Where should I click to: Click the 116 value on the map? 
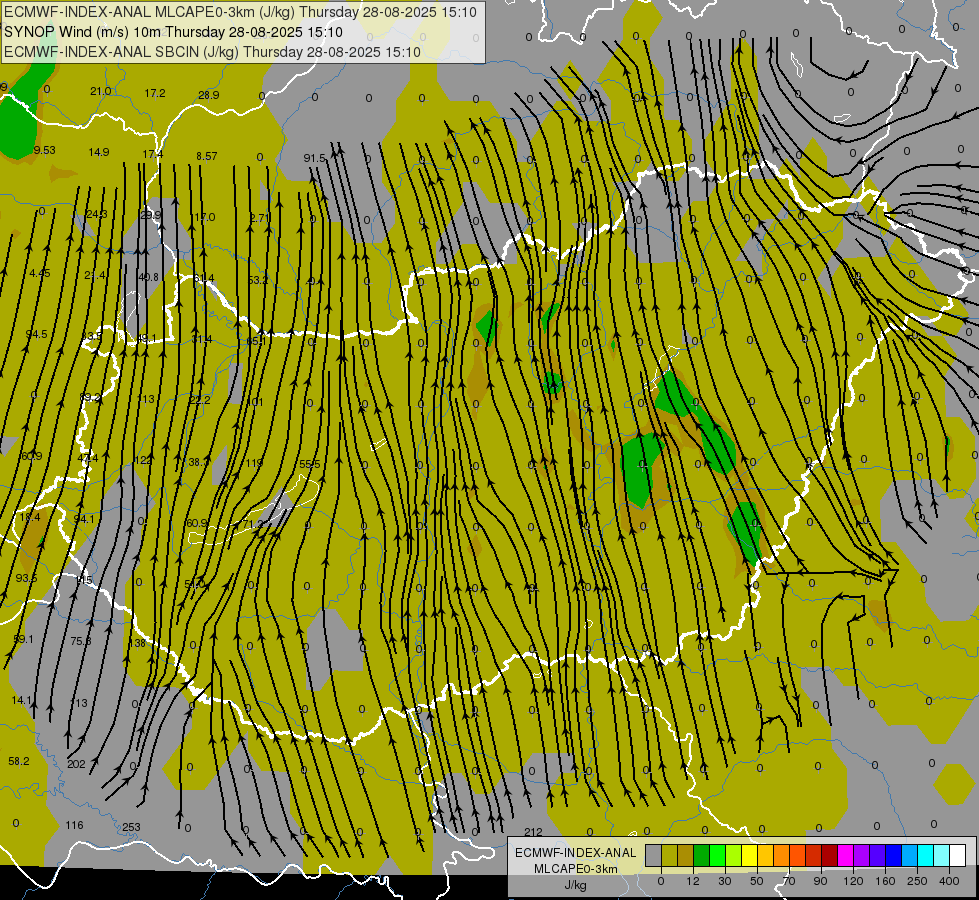pyautogui.click(x=74, y=825)
